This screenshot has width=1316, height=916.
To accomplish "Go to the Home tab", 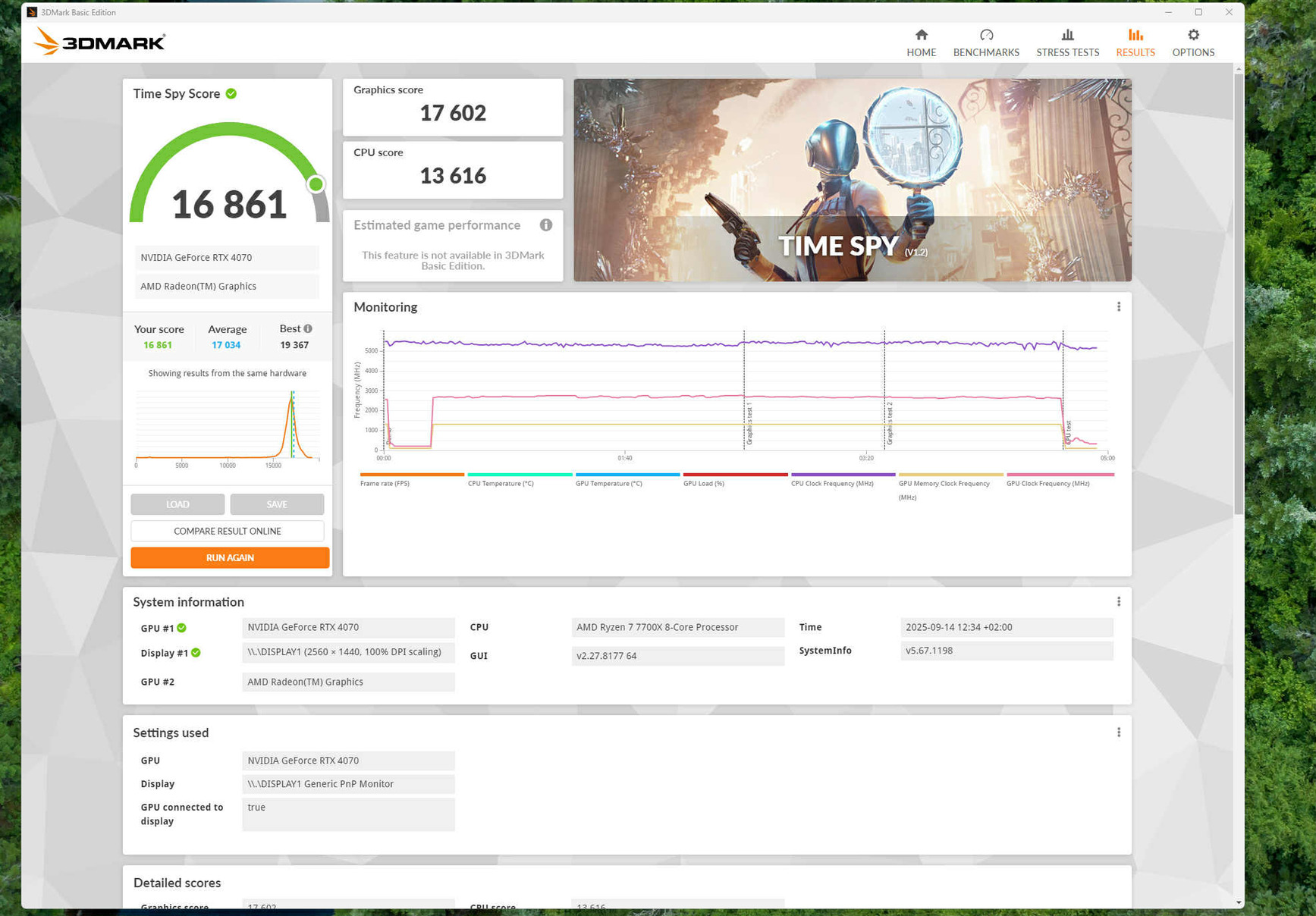I will [921, 42].
